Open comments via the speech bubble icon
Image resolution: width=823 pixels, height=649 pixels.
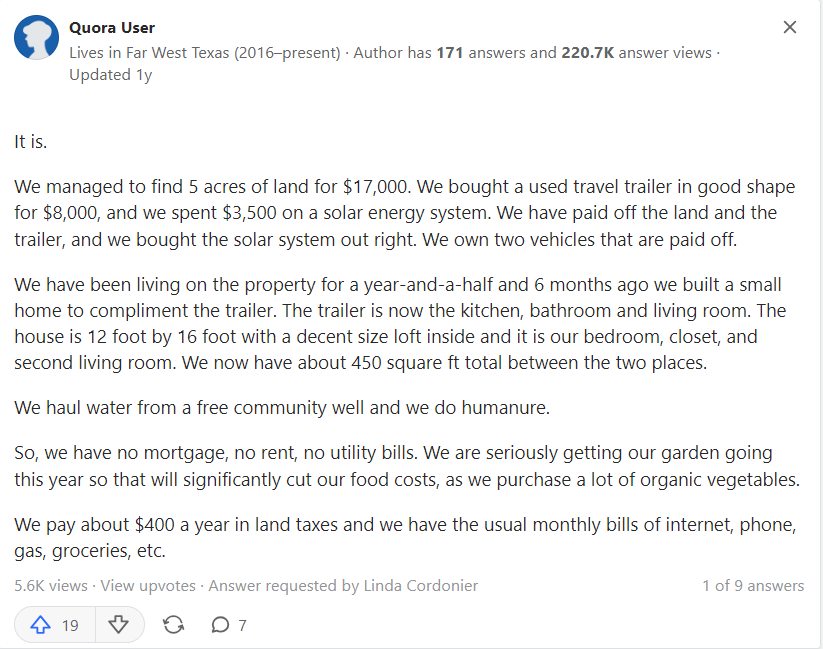(220, 625)
